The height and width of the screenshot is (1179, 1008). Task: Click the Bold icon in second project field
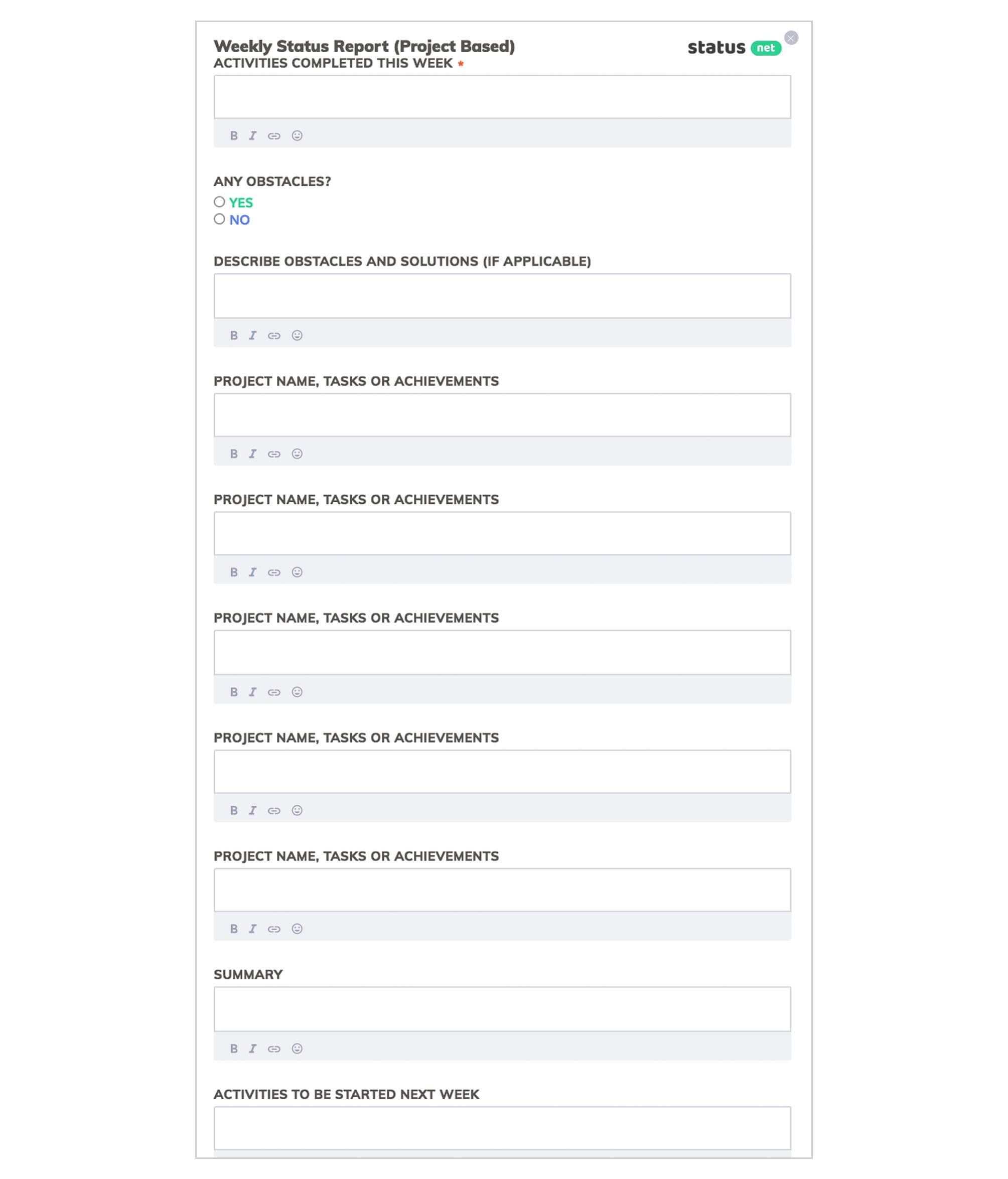pyautogui.click(x=233, y=572)
